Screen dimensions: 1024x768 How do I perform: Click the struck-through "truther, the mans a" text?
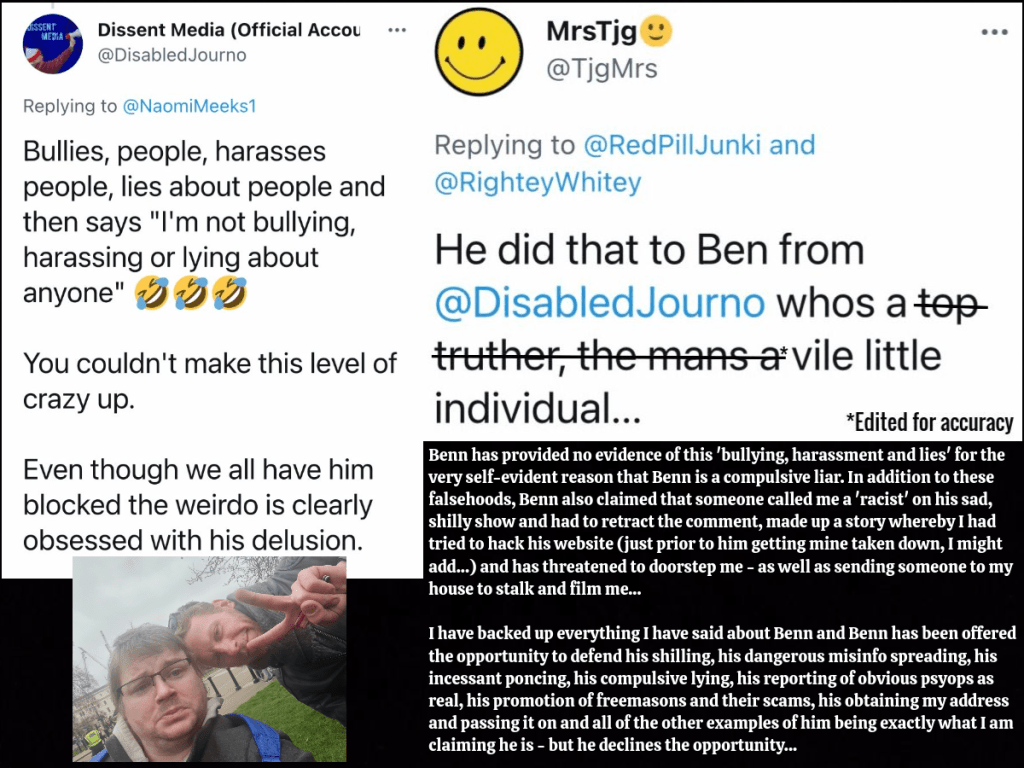[x=607, y=357]
